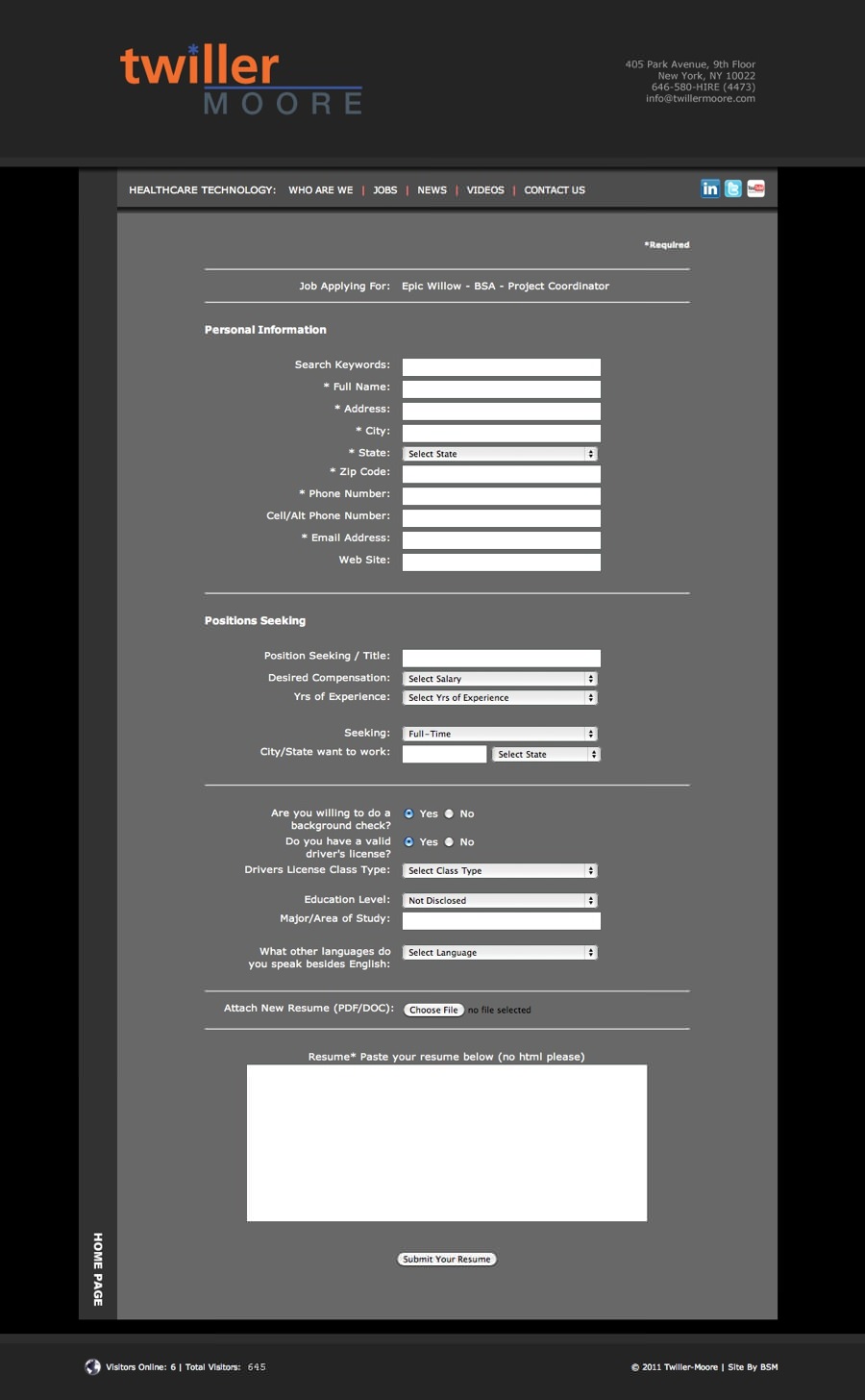
Task: Focus the Cell/Alt Phone Number field
Action: [502, 518]
